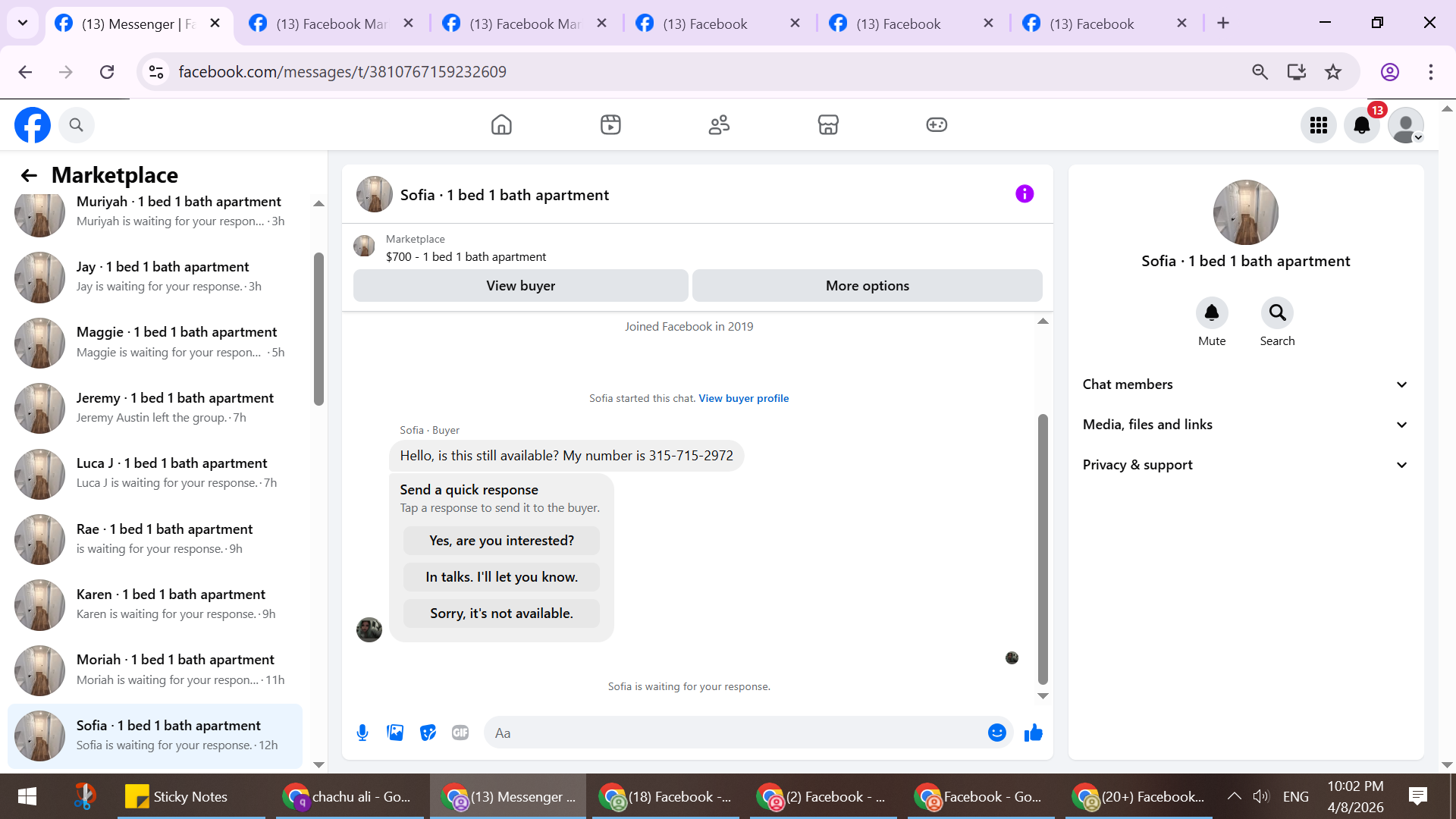Click the conversation list scrollbar thumb
The height and width of the screenshot is (819, 1456).
pos(318,329)
